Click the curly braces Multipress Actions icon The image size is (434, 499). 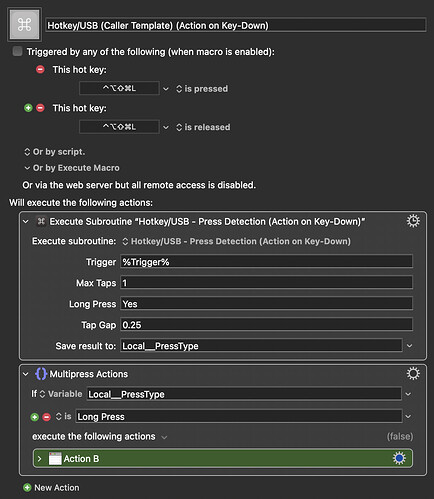[x=41, y=374]
